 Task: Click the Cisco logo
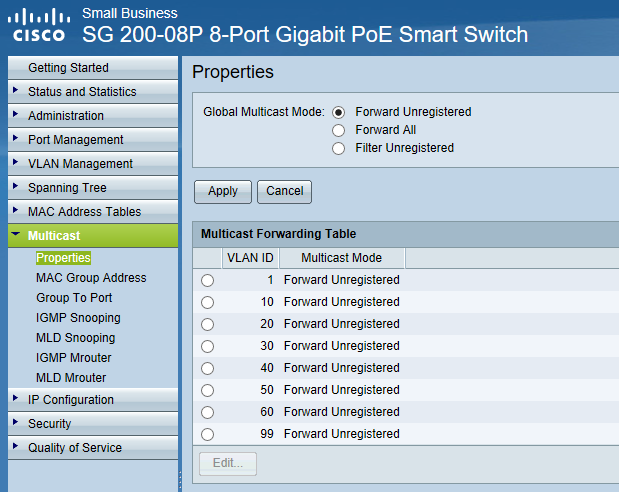(39, 25)
